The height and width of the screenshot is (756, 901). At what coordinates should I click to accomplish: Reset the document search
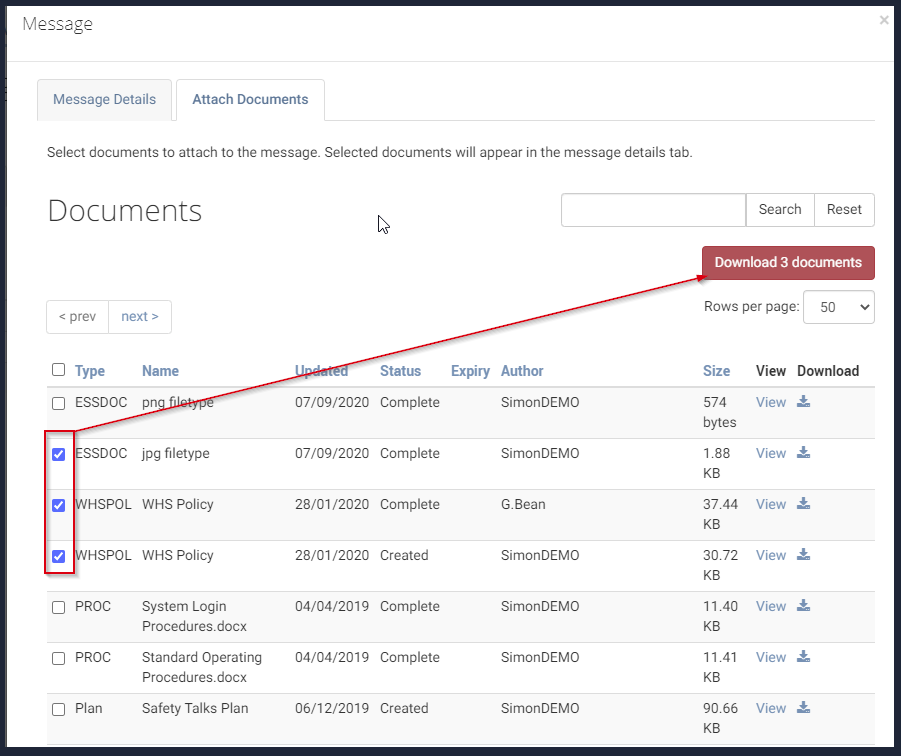(x=844, y=210)
